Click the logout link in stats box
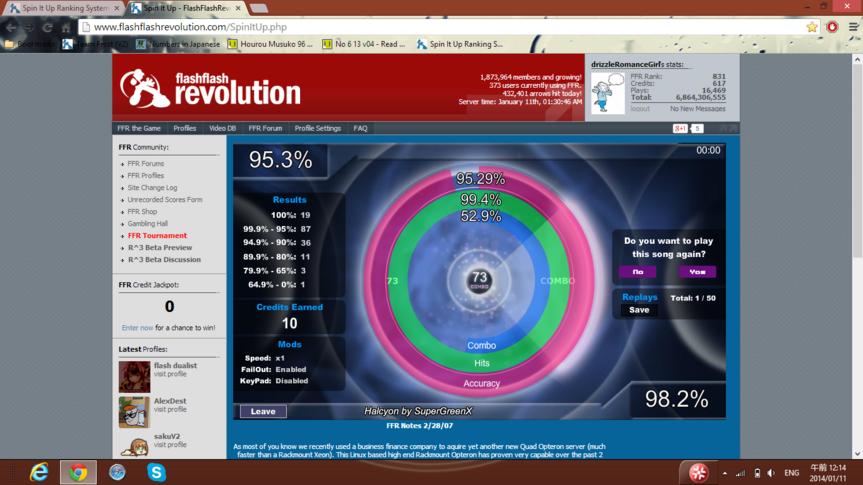 tap(640, 109)
